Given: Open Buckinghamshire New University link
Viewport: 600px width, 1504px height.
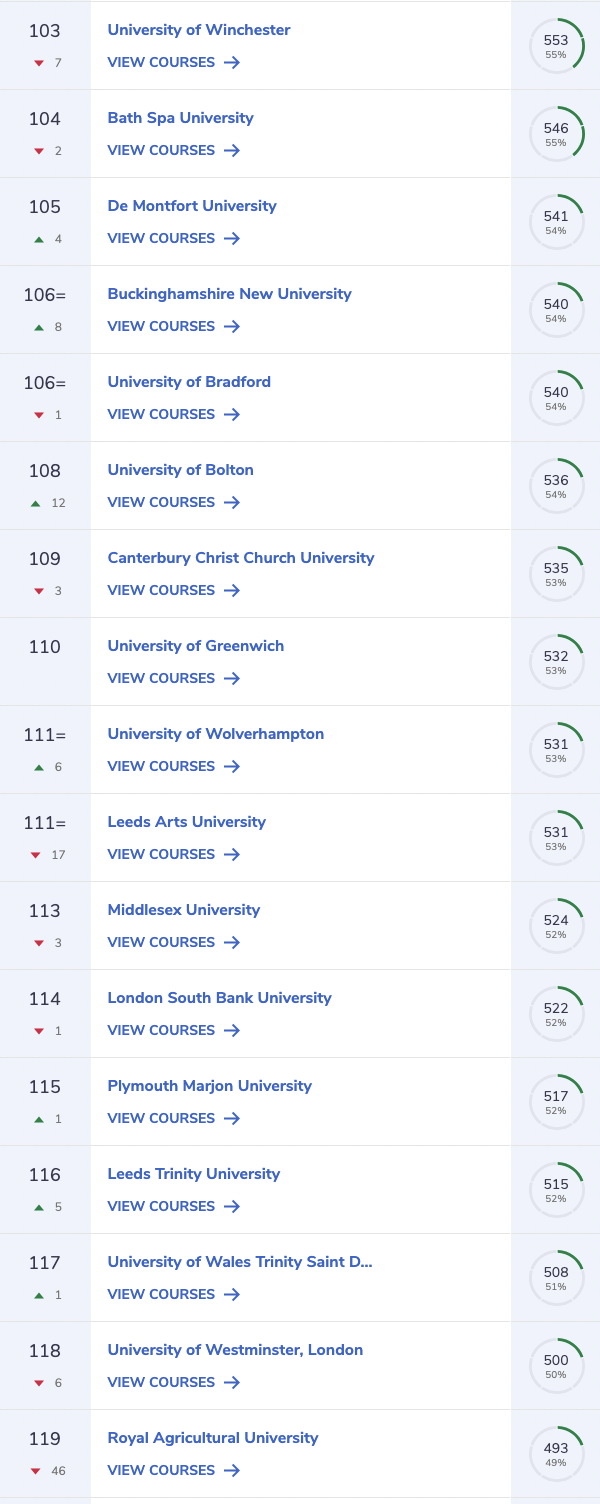Looking at the screenshot, I should 229,294.
